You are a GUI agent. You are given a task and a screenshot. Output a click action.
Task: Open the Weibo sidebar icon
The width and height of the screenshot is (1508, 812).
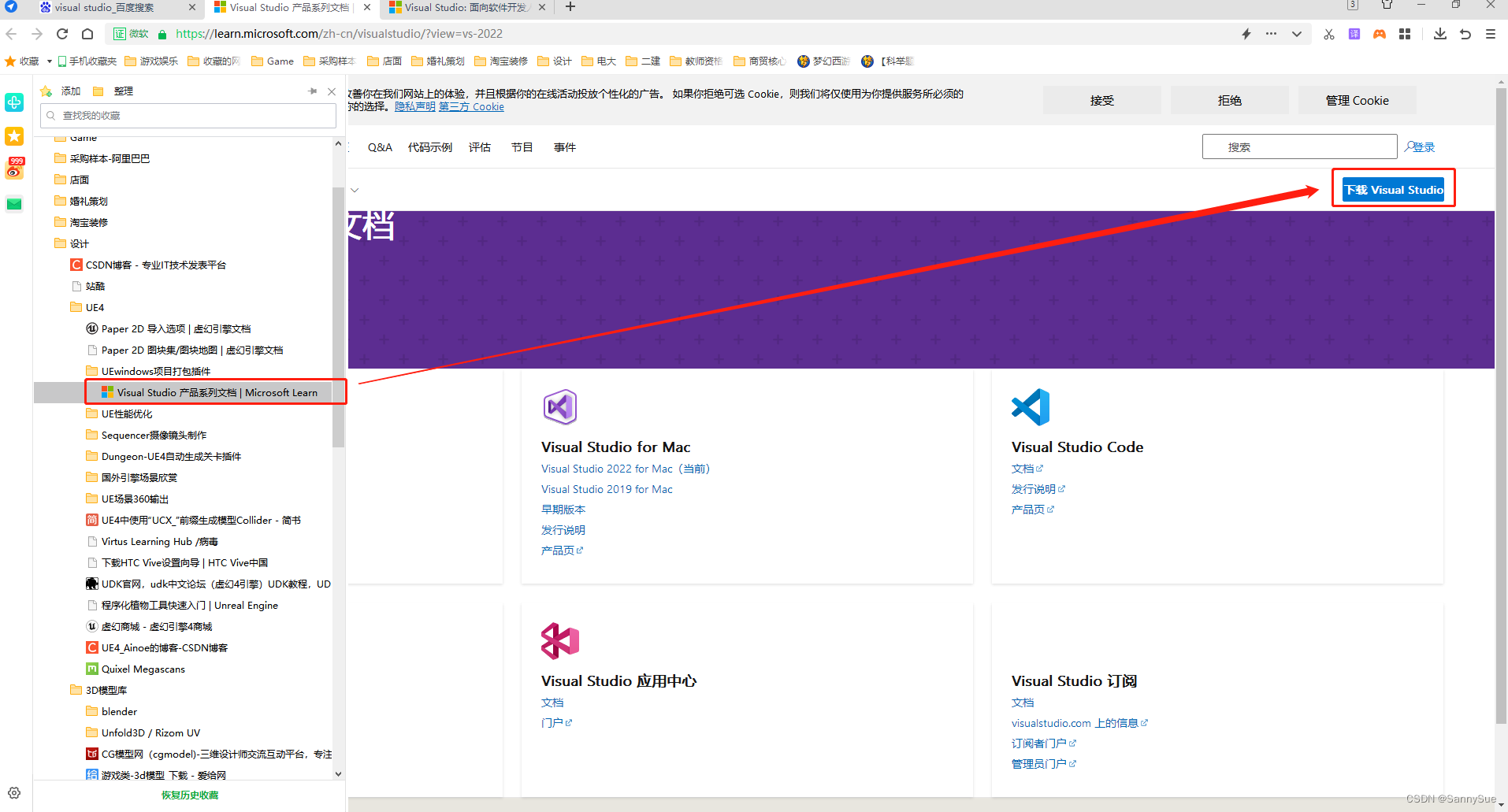pyautogui.click(x=14, y=169)
